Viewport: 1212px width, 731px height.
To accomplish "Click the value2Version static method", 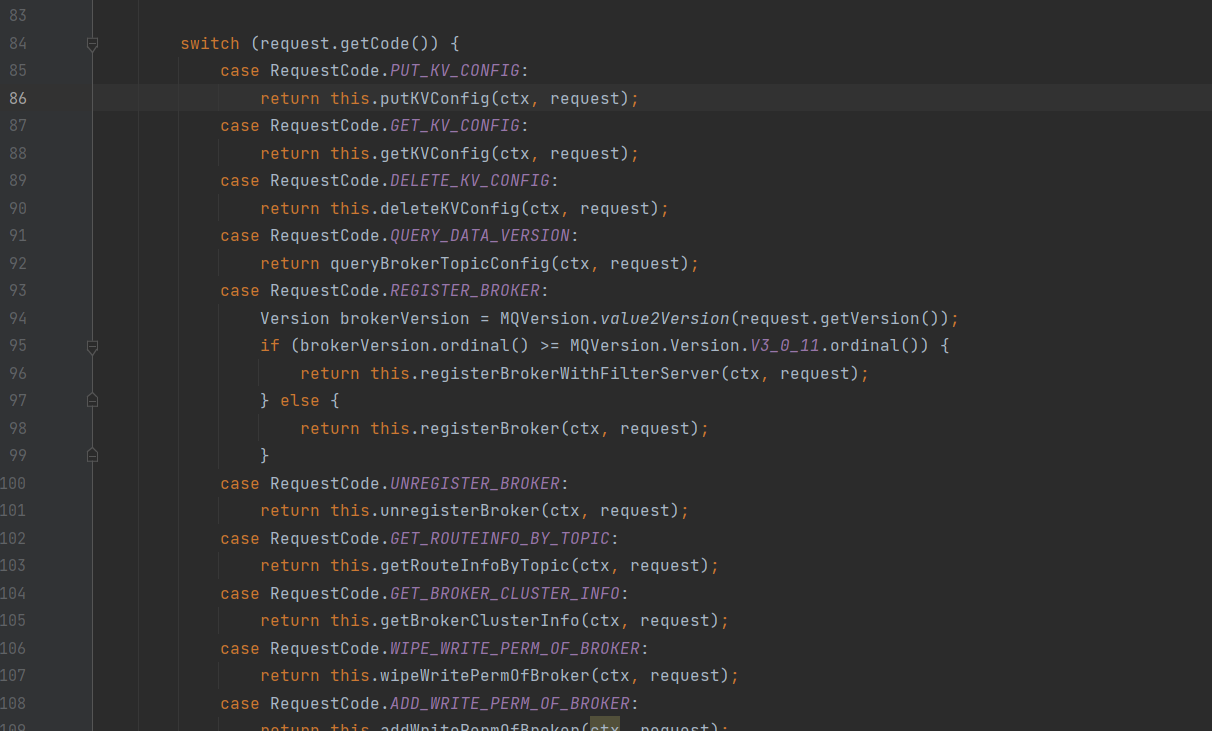I will click(x=664, y=318).
